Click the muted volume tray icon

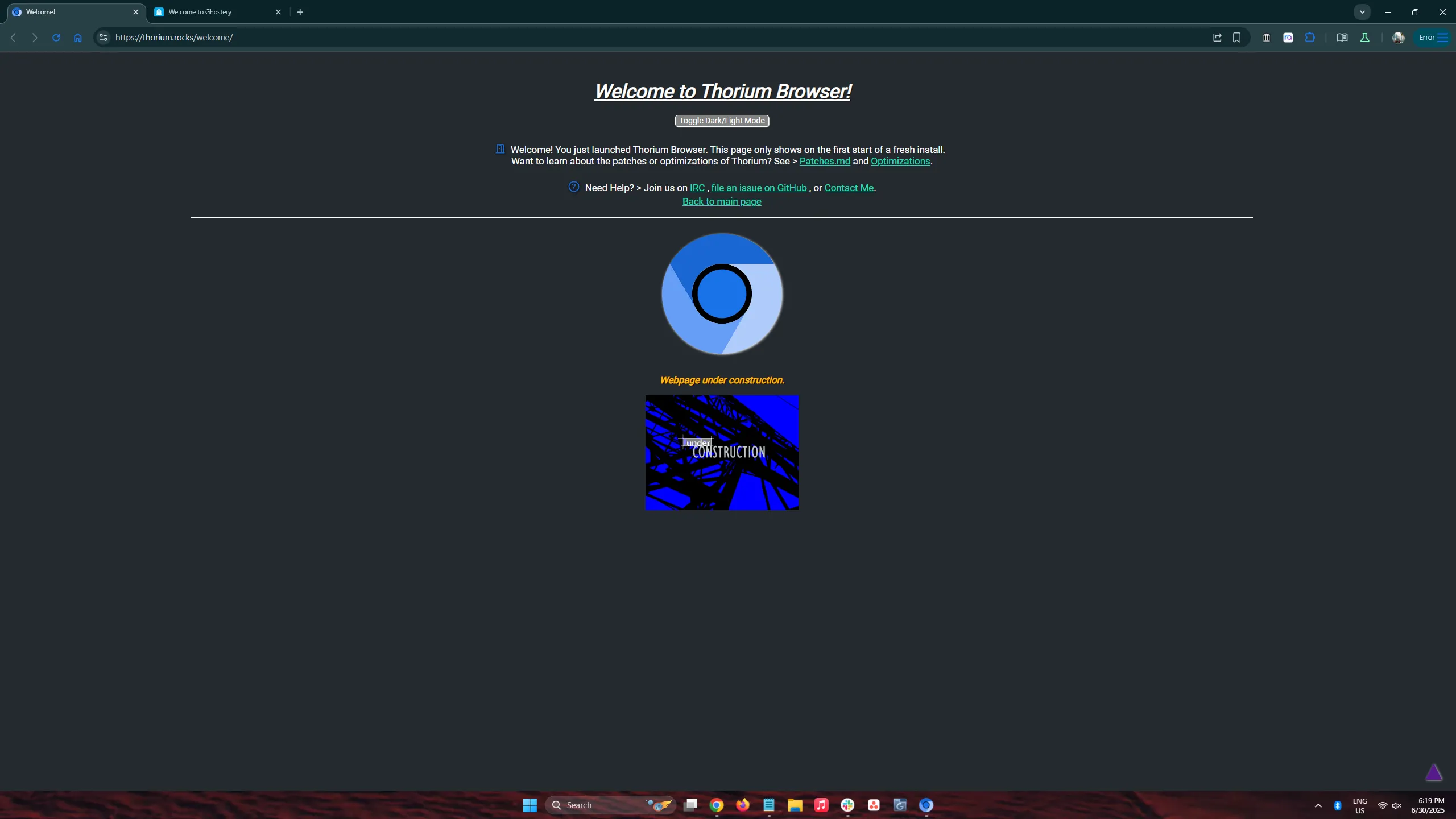click(1397, 805)
